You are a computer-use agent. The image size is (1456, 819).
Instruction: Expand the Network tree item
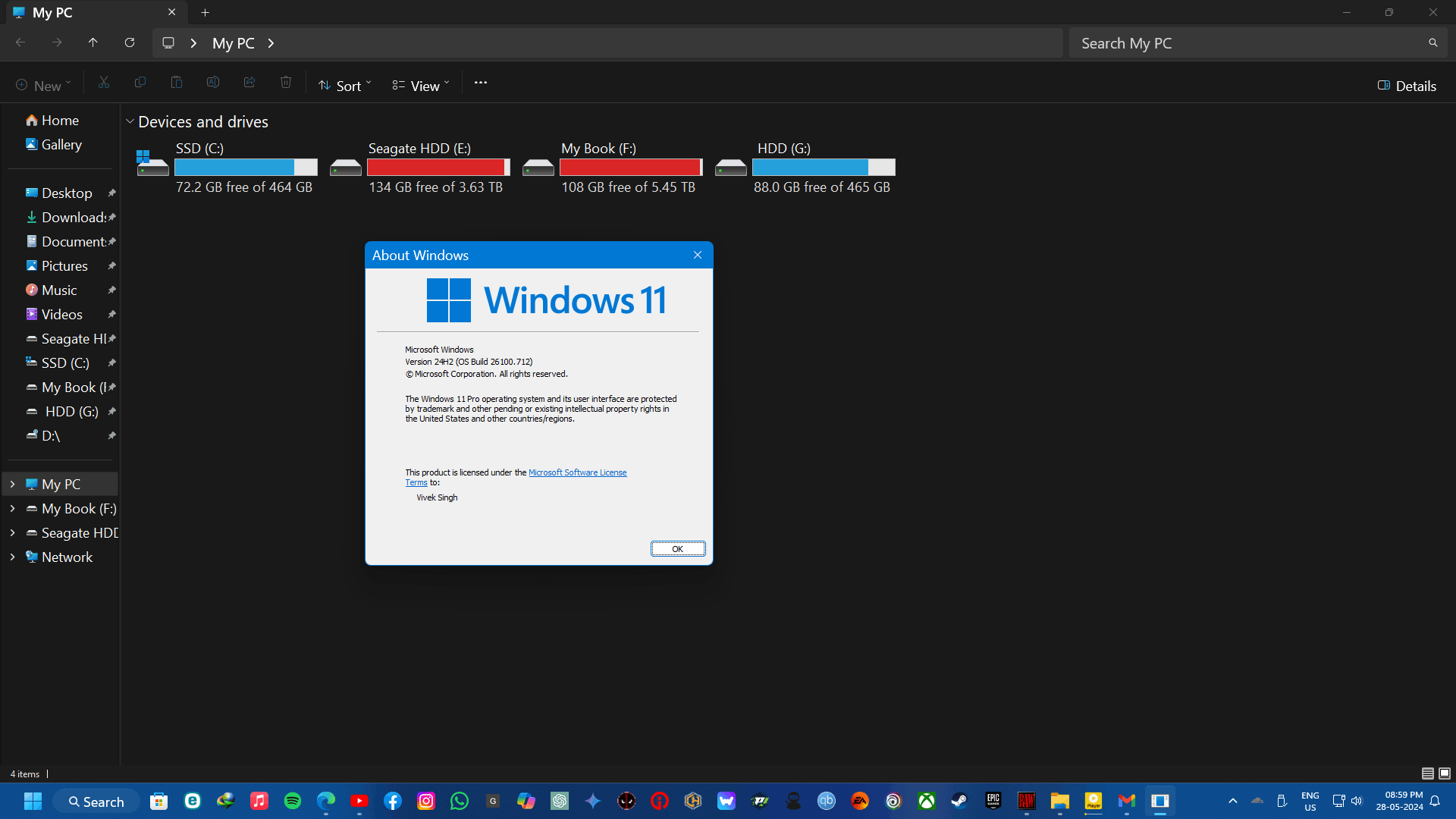[x=12, y=557]
